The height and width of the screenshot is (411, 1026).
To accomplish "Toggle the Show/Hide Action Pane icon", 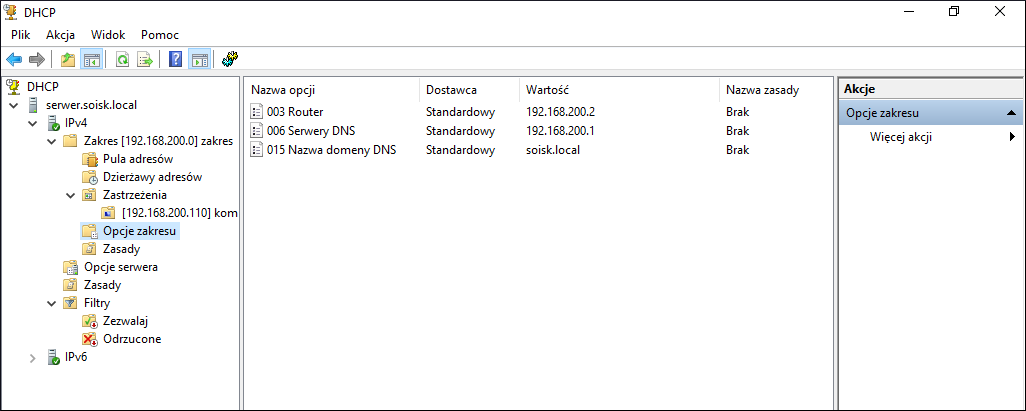I will tap(199, 60).
